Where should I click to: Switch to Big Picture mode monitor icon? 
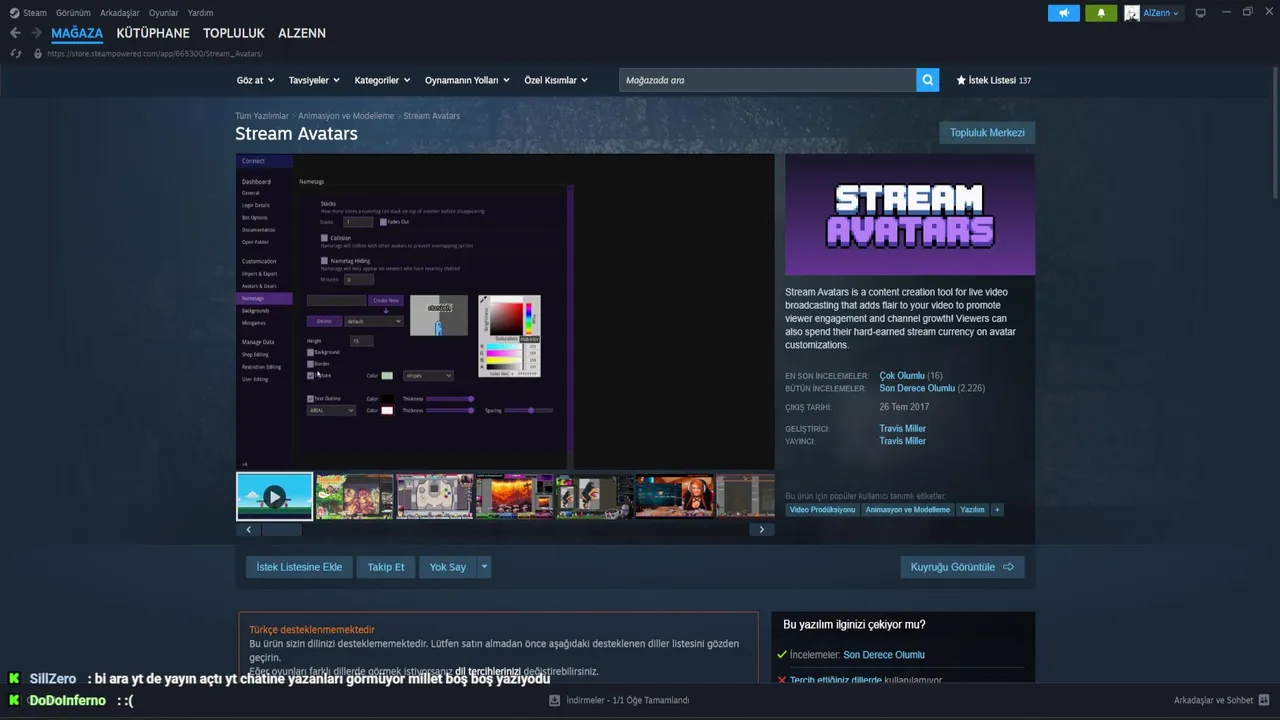(x=1201, y=13)
